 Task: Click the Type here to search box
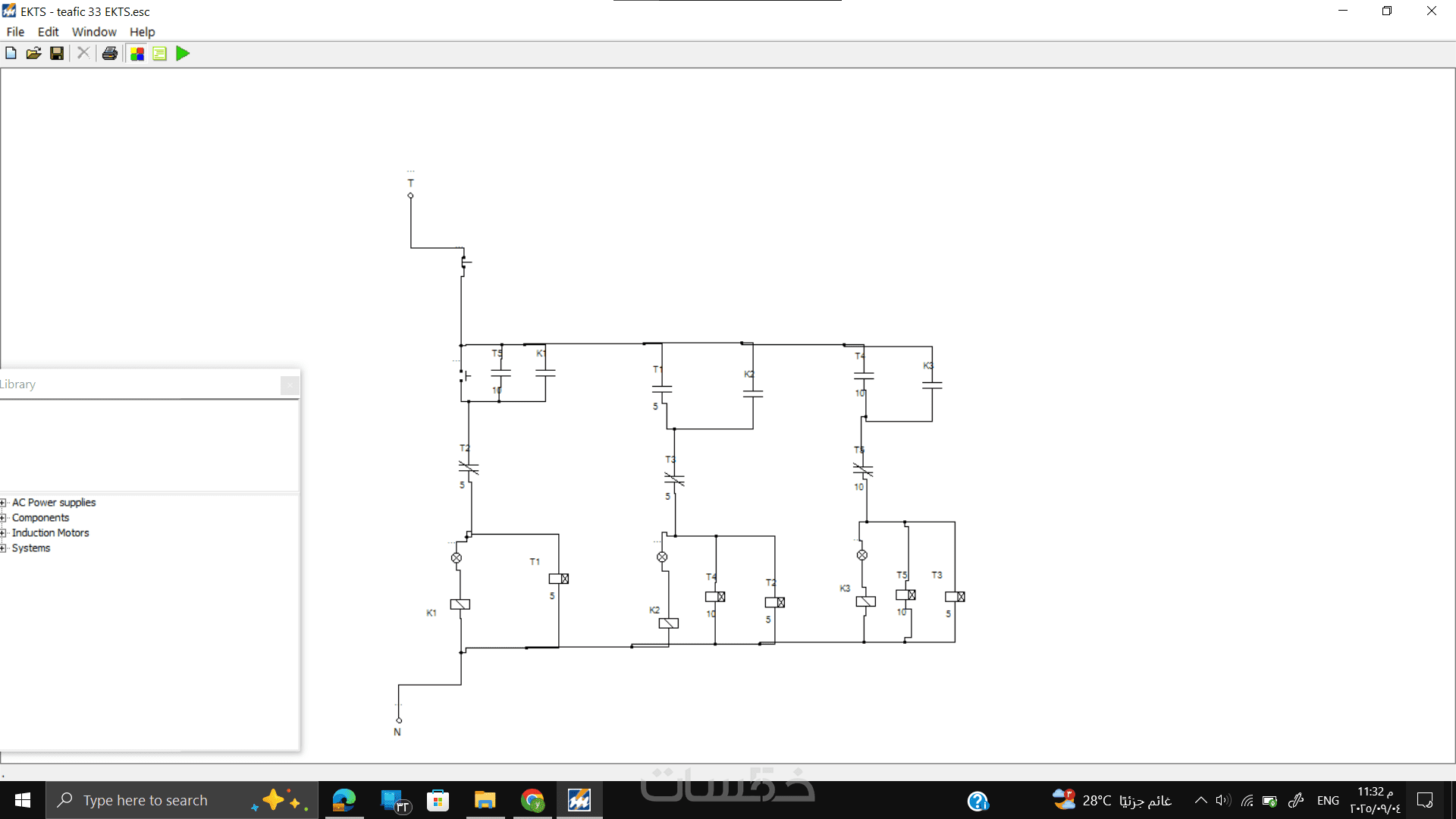tap(146, 800)
